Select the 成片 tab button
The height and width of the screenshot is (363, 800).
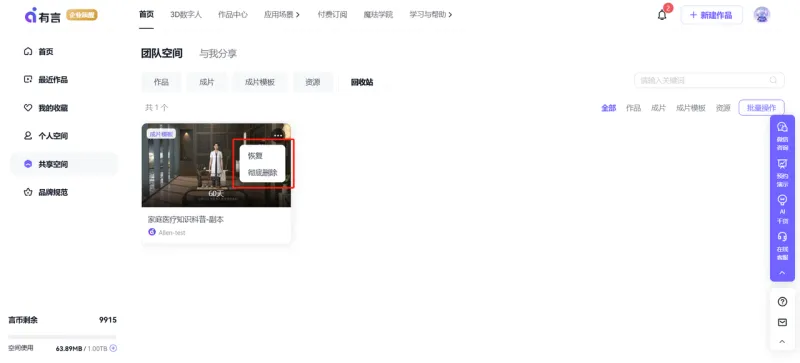(207, 82)
